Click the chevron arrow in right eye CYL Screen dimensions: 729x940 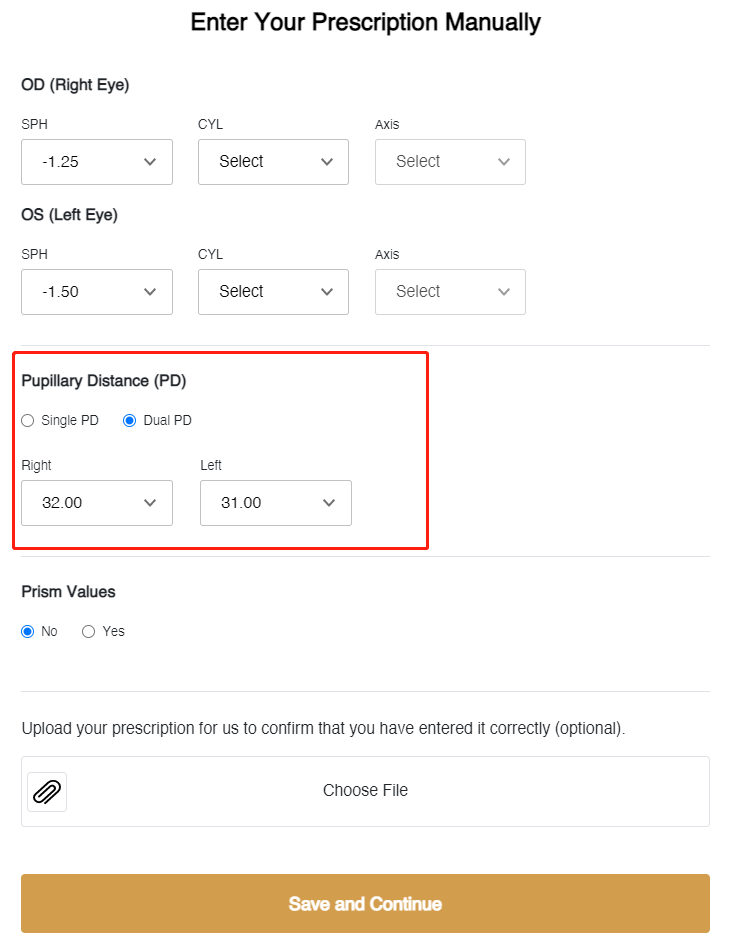pos(327,162)
